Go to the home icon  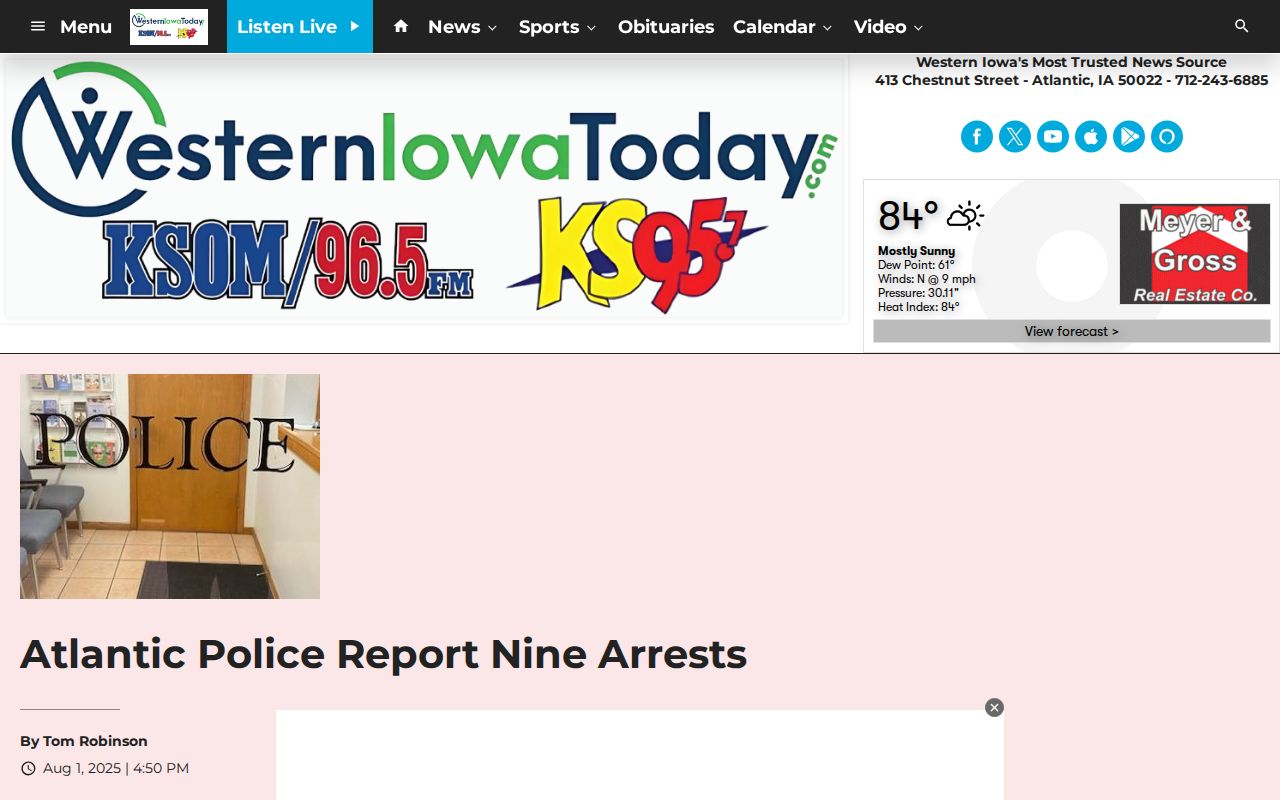point(401,26)
